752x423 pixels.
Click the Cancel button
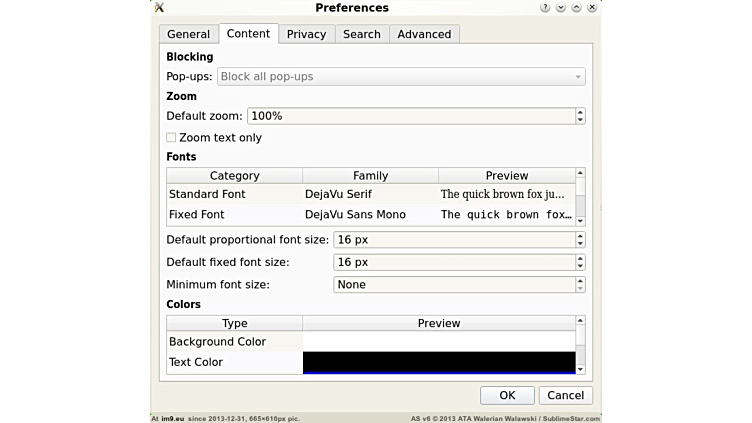(x=566, y=395)
